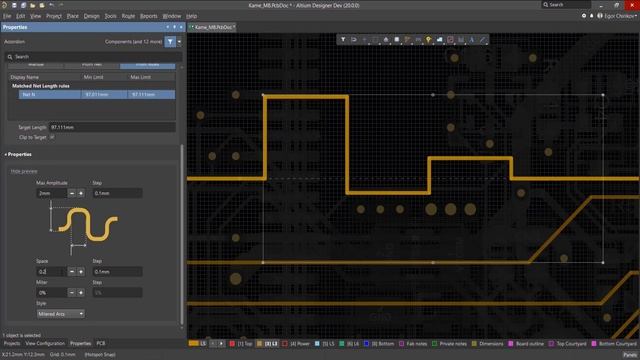
Task: Toggle visibility of [5] L5 layer
Action: [317, 344]
